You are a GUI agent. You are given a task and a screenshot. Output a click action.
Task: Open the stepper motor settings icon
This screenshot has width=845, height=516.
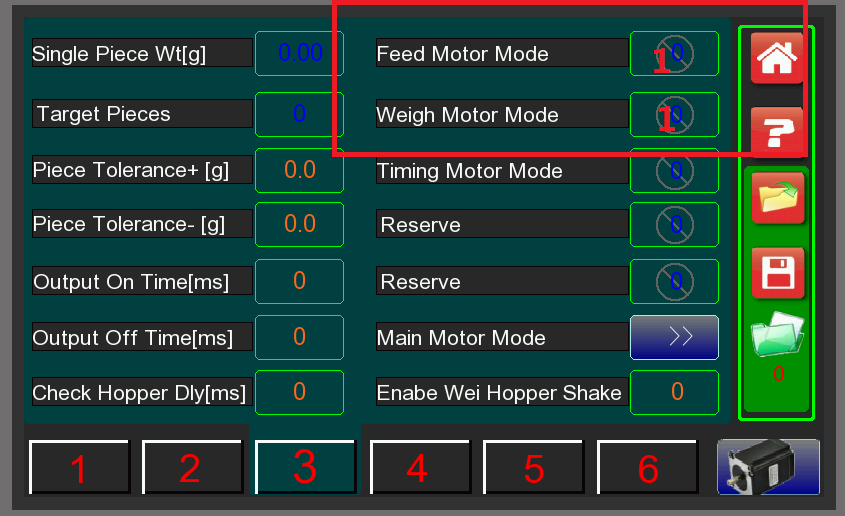click(x=767, y=467)
